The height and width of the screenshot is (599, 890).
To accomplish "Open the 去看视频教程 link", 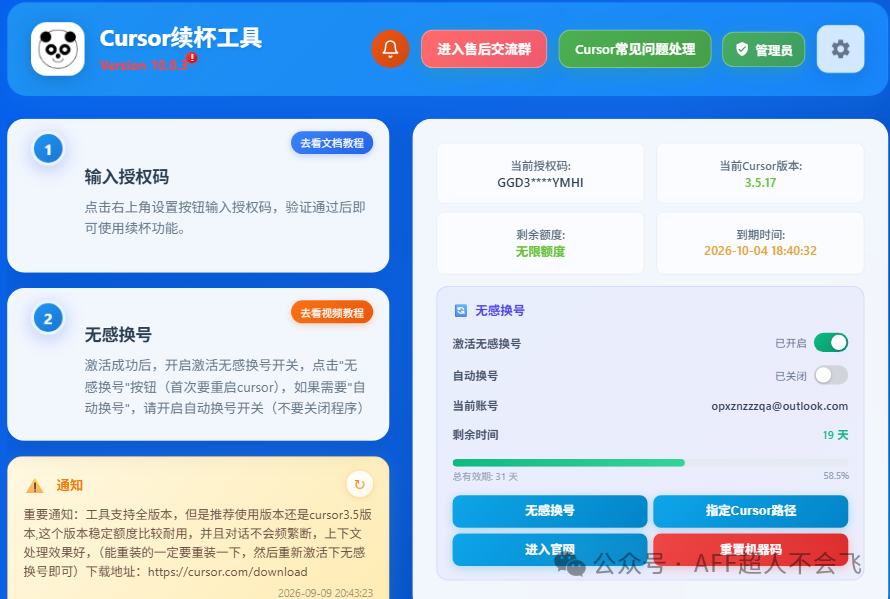I will (332, 313).
